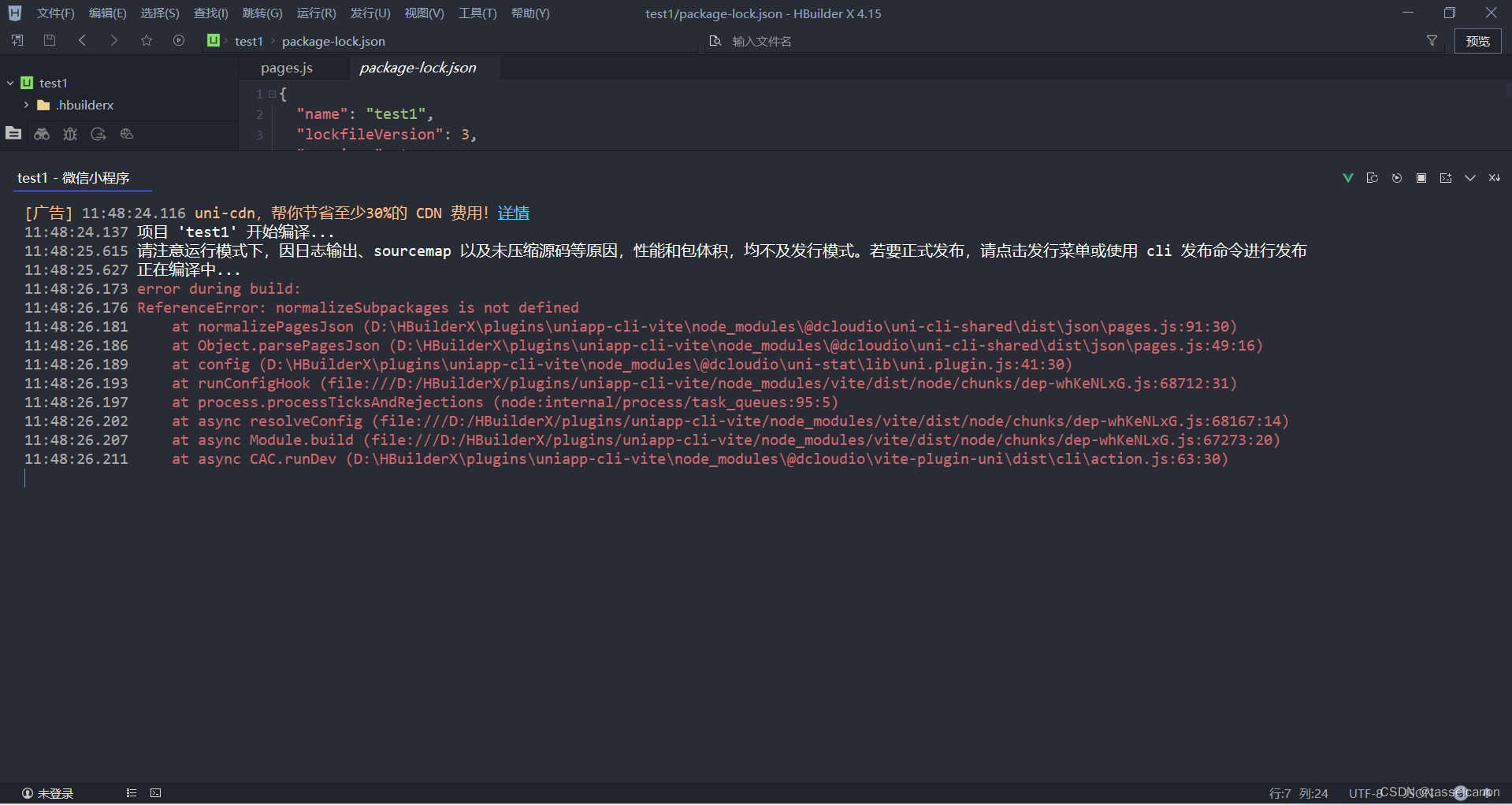The width and height of the screenshot is (1512, 805).
Task: Click the 行:7 列:24 cursor position indicator
Action: pyautogui.click(x=1298, y=793)
